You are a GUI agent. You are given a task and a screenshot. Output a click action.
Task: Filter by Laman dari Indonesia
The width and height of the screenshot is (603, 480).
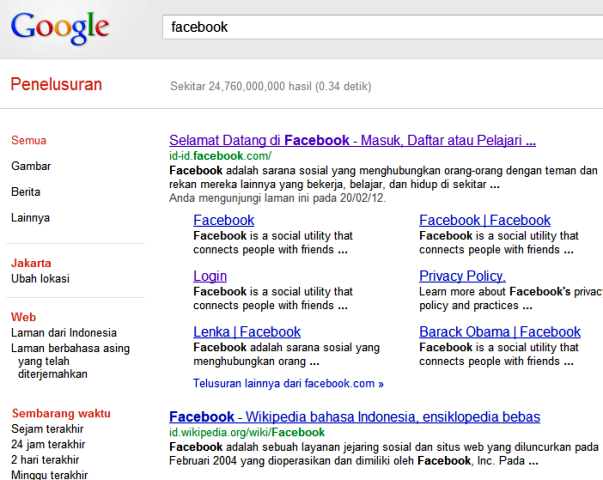[64, 333]
